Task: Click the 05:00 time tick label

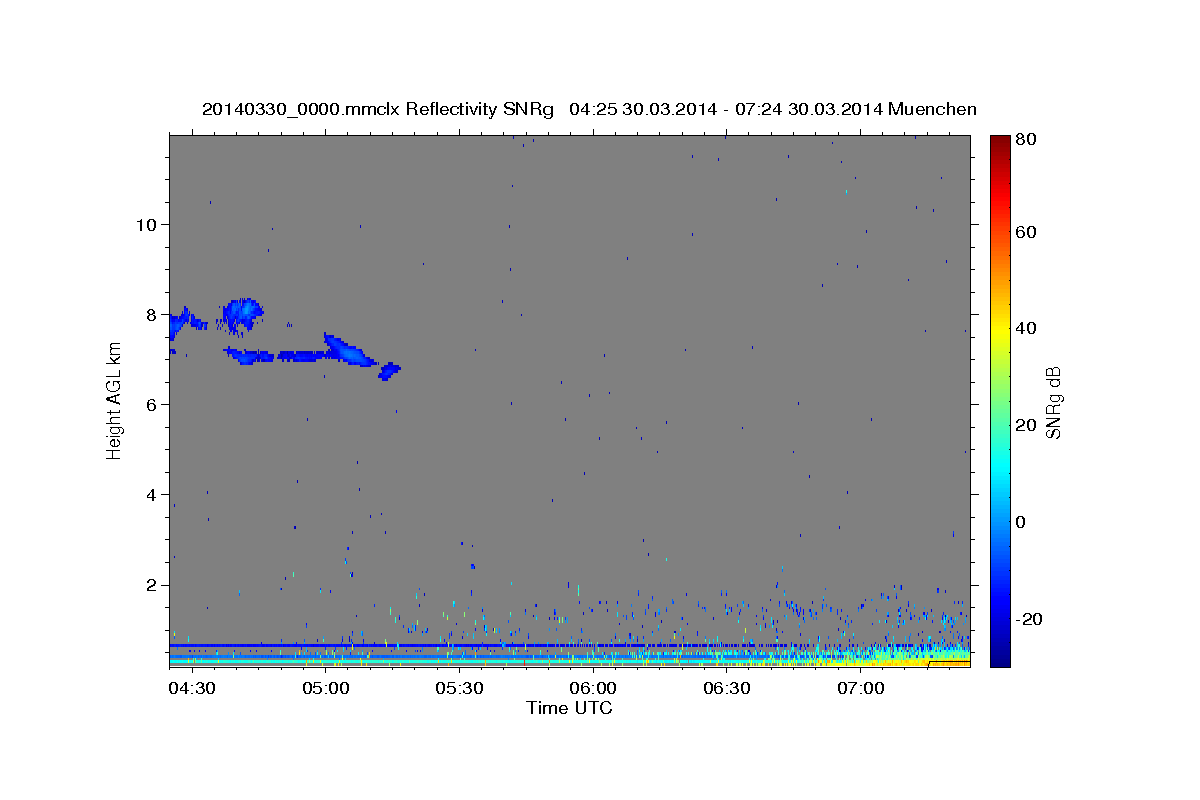Action: coord(324,688)
